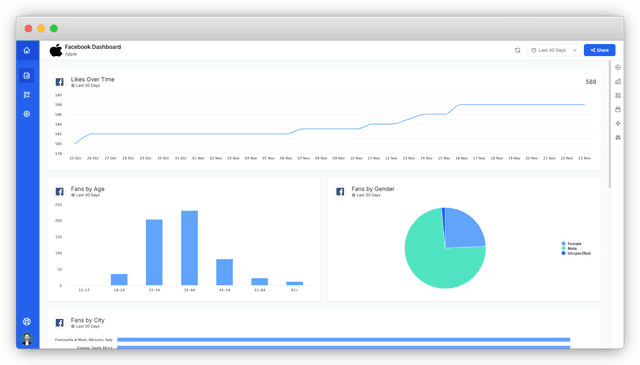Screen dimensions: 640x365
Task: Expand the Last 30 Days date dropdown
Action: coord(554,50)
